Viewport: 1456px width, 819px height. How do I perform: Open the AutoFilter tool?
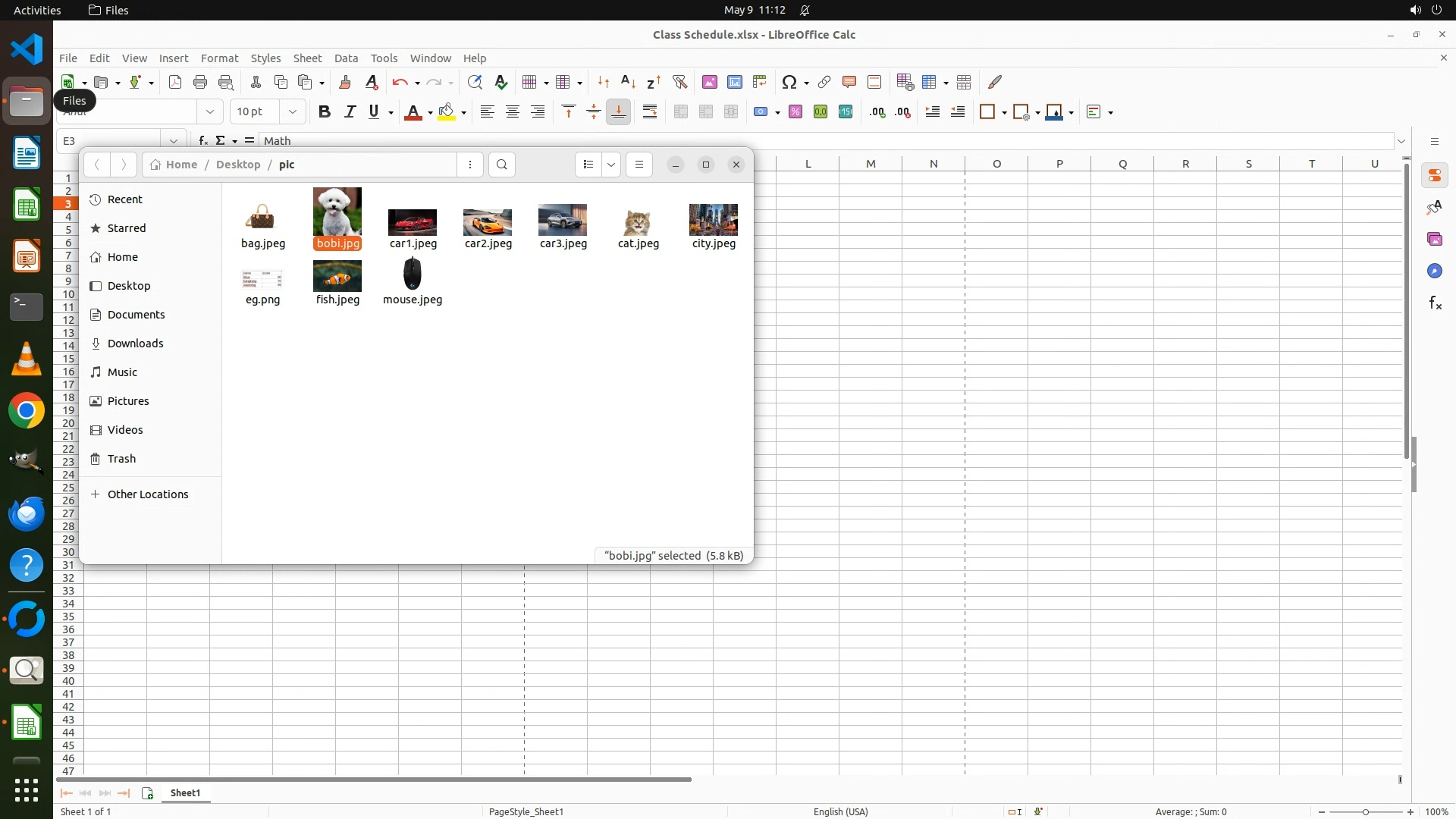click(679, 82)
